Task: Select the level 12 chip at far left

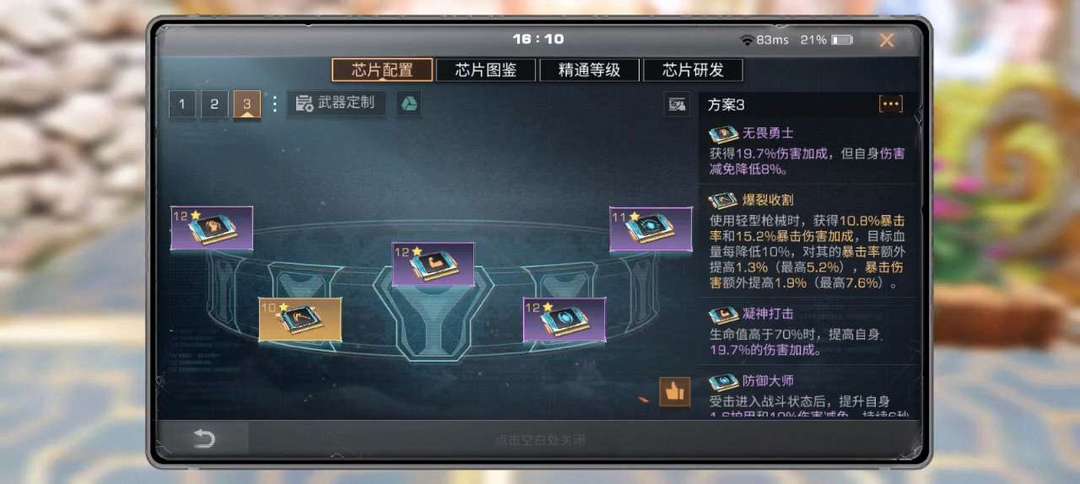Action: pos(211,228)
